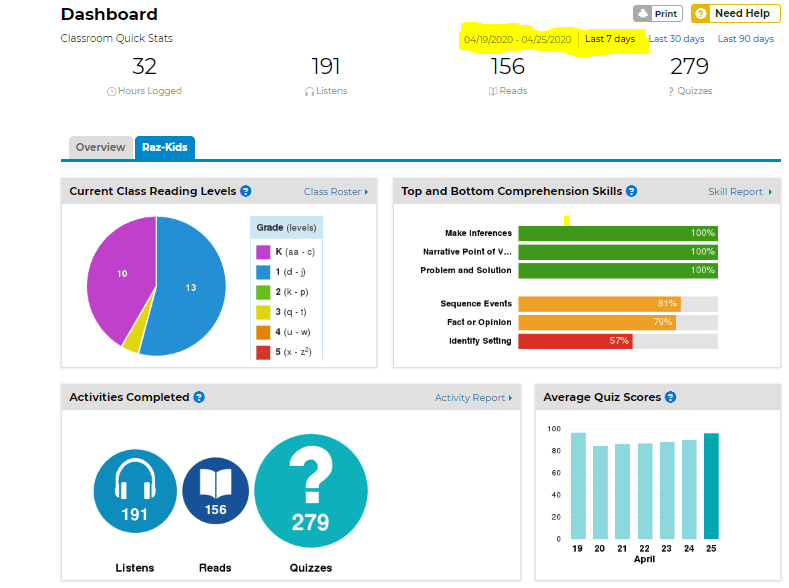Click the Print button
The height and width of the screenshot is (588, 789).
(x=658, y=14)
